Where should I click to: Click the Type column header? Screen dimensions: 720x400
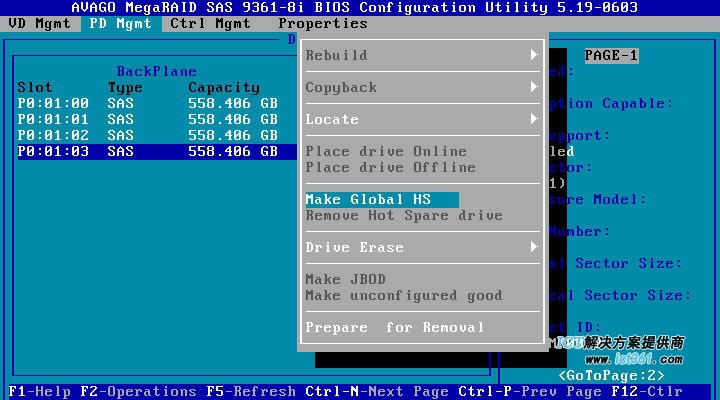(x=125, y=87)
